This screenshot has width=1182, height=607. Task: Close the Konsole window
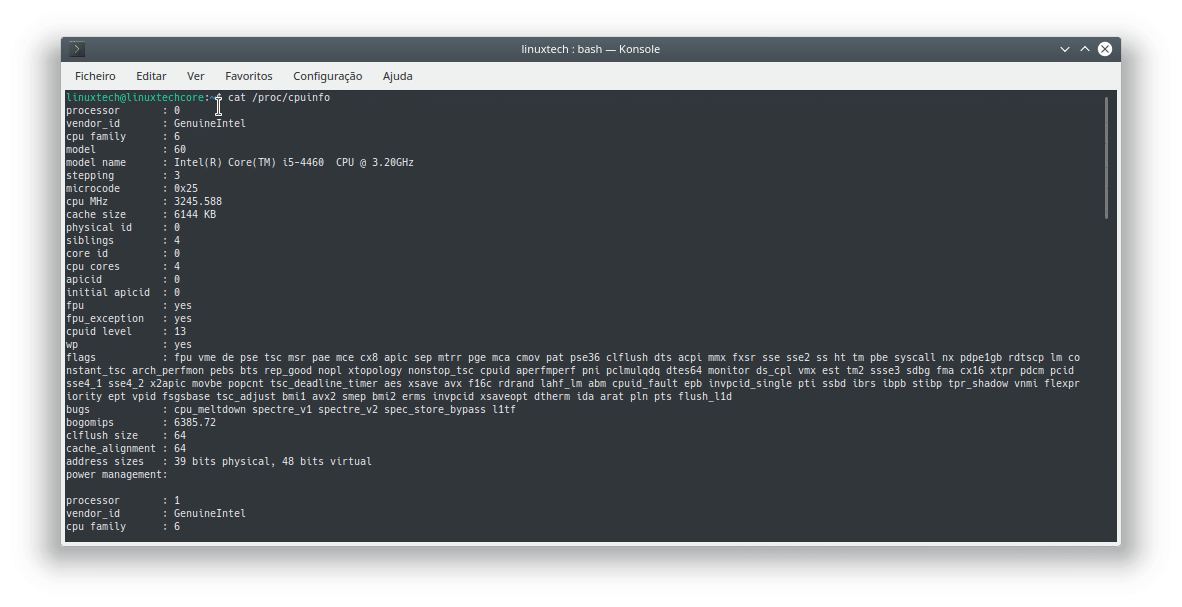tap(1105, 49)
